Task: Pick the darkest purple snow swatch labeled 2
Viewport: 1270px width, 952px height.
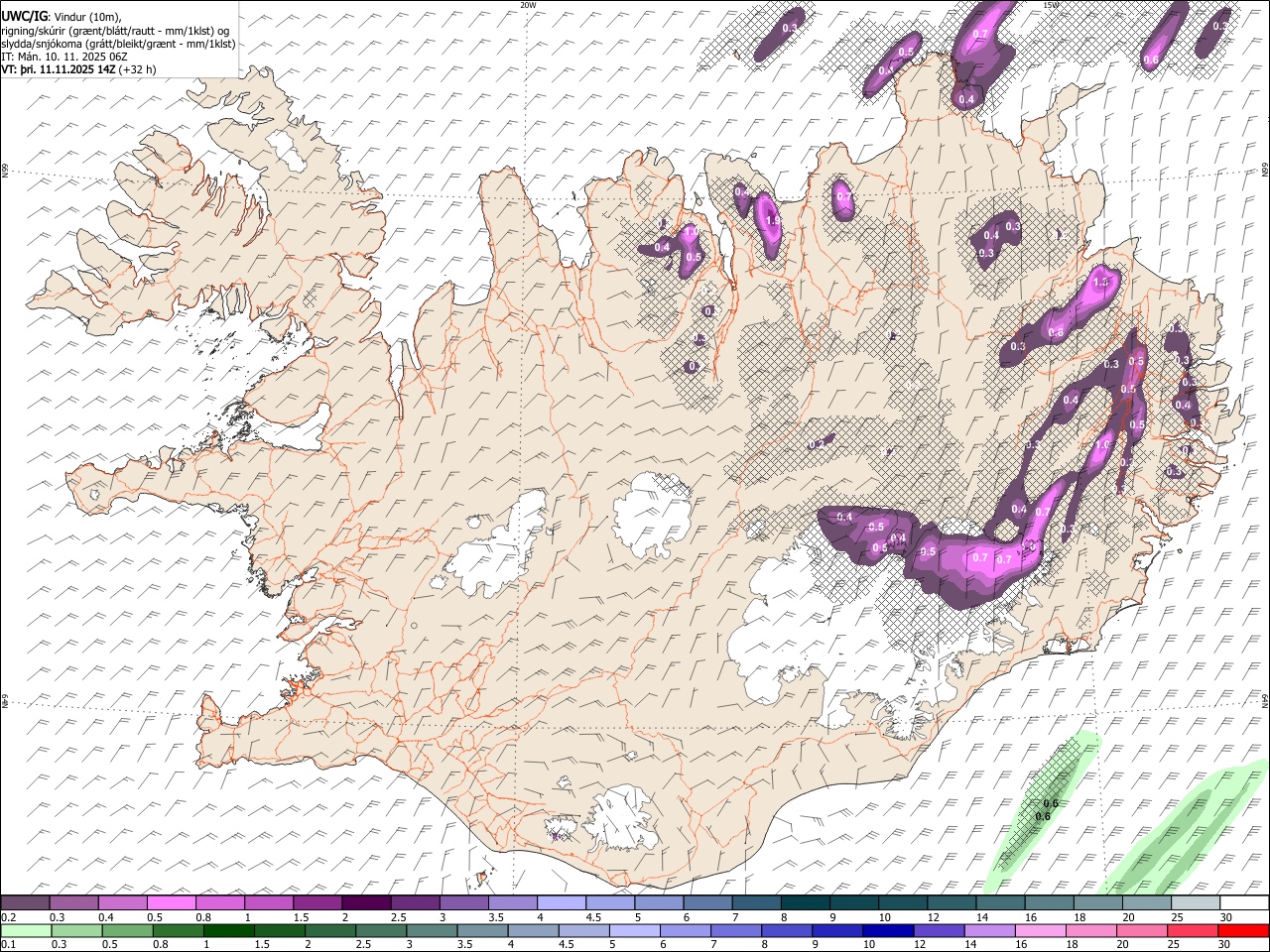Action: coord(365,903)
